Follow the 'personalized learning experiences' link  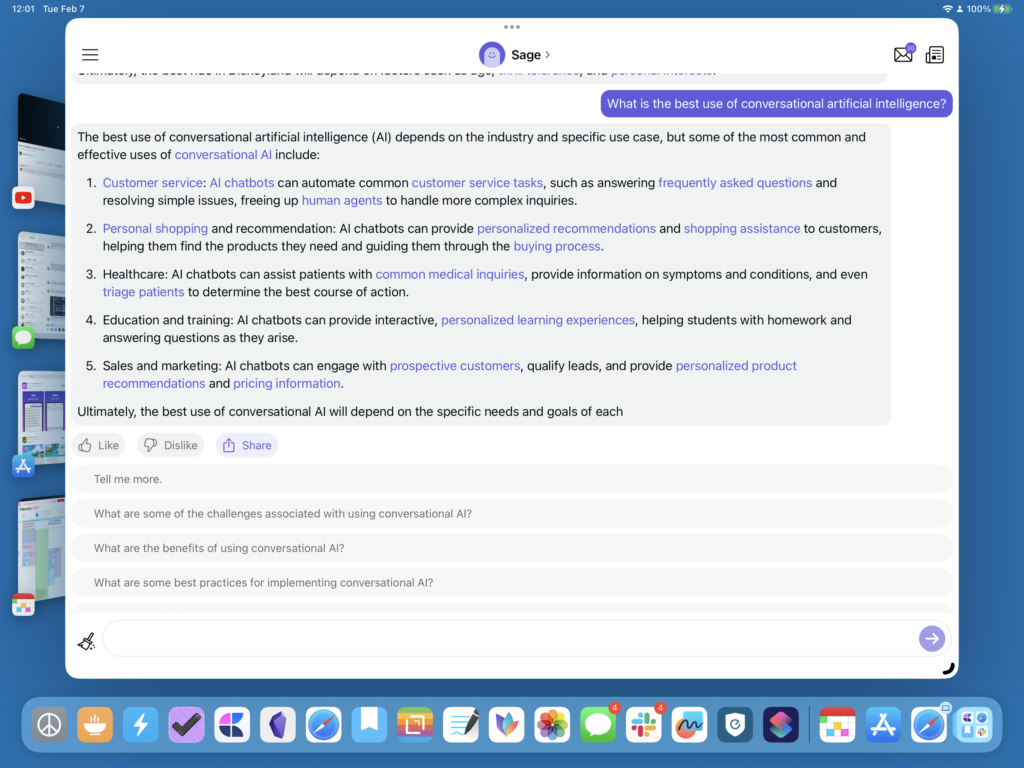(x=537, y=320)
